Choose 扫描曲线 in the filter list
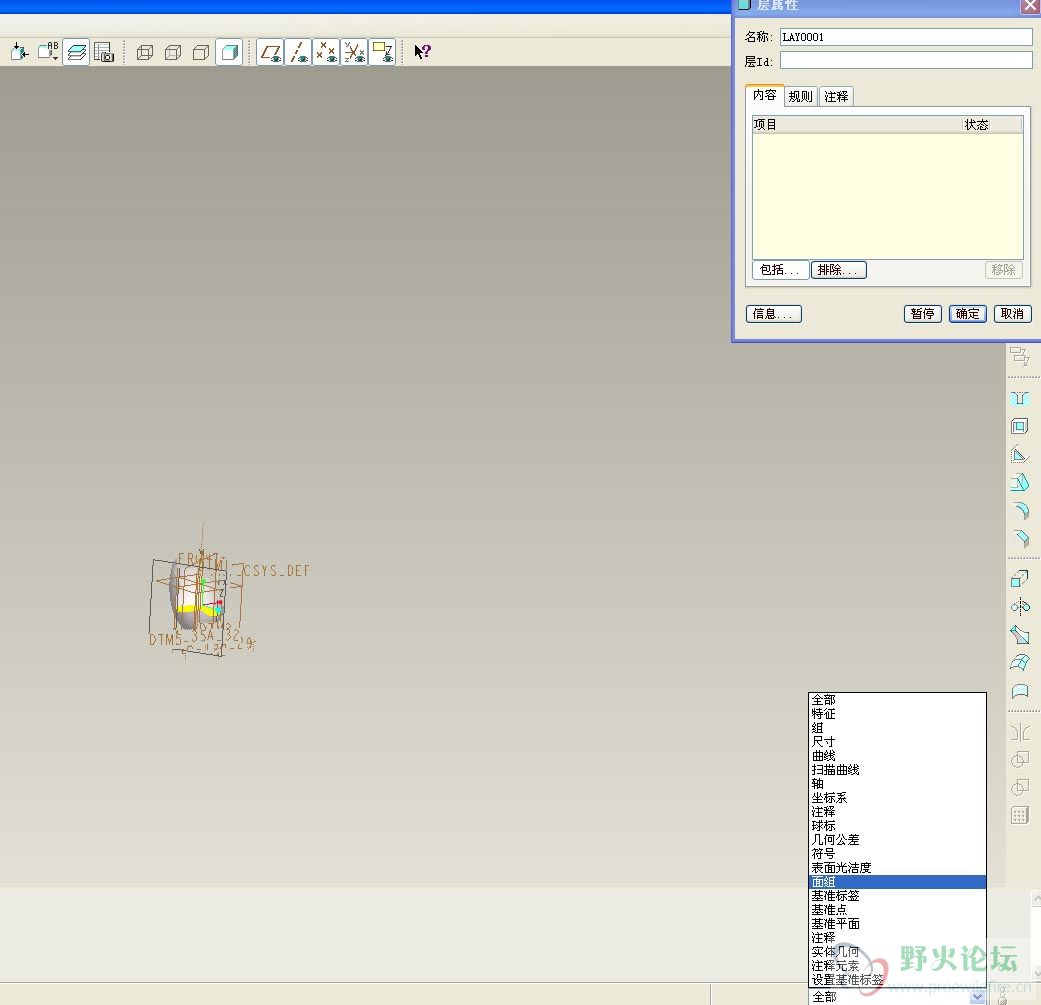Screen dimensions: 1041x1005 coord(897,769)
